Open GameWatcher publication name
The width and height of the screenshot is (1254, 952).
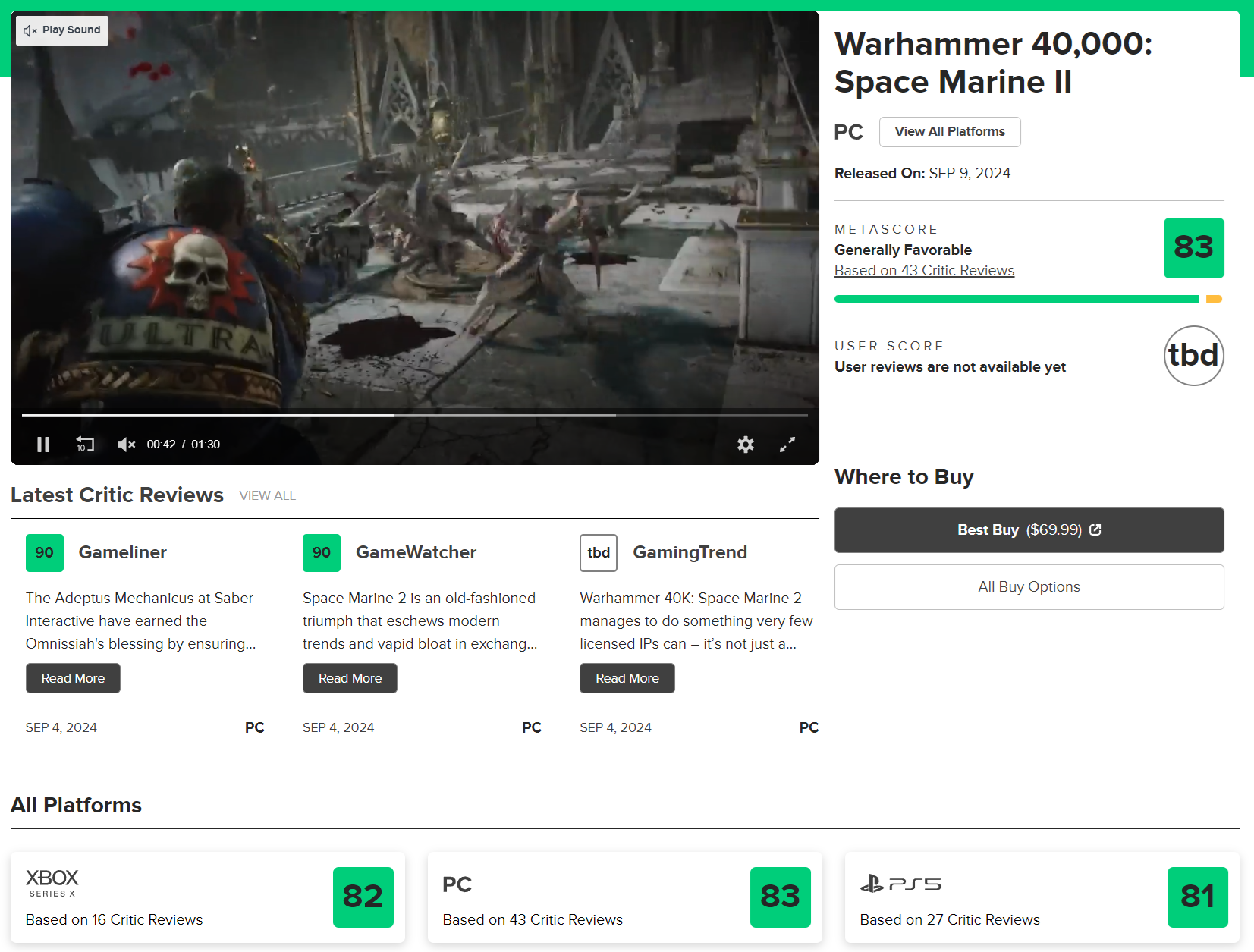[x=416, y=552]
